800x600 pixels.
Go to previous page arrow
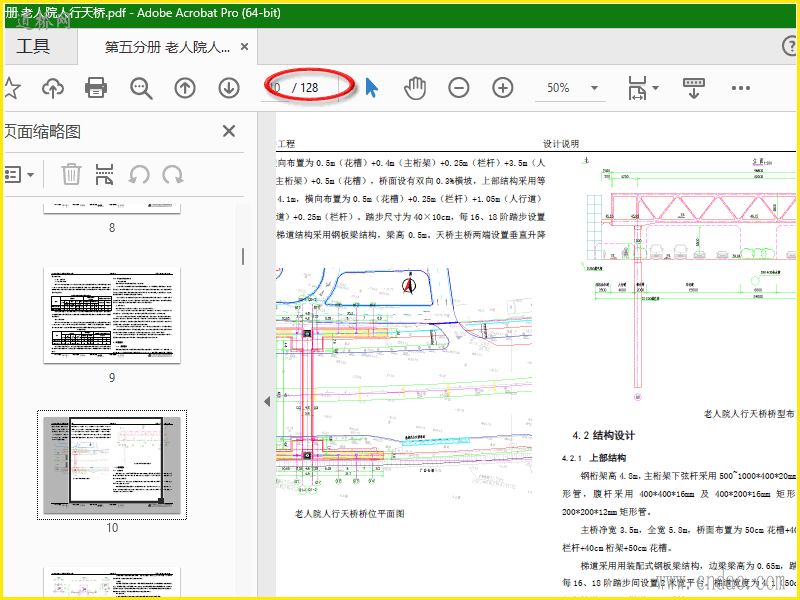point(185,88)
